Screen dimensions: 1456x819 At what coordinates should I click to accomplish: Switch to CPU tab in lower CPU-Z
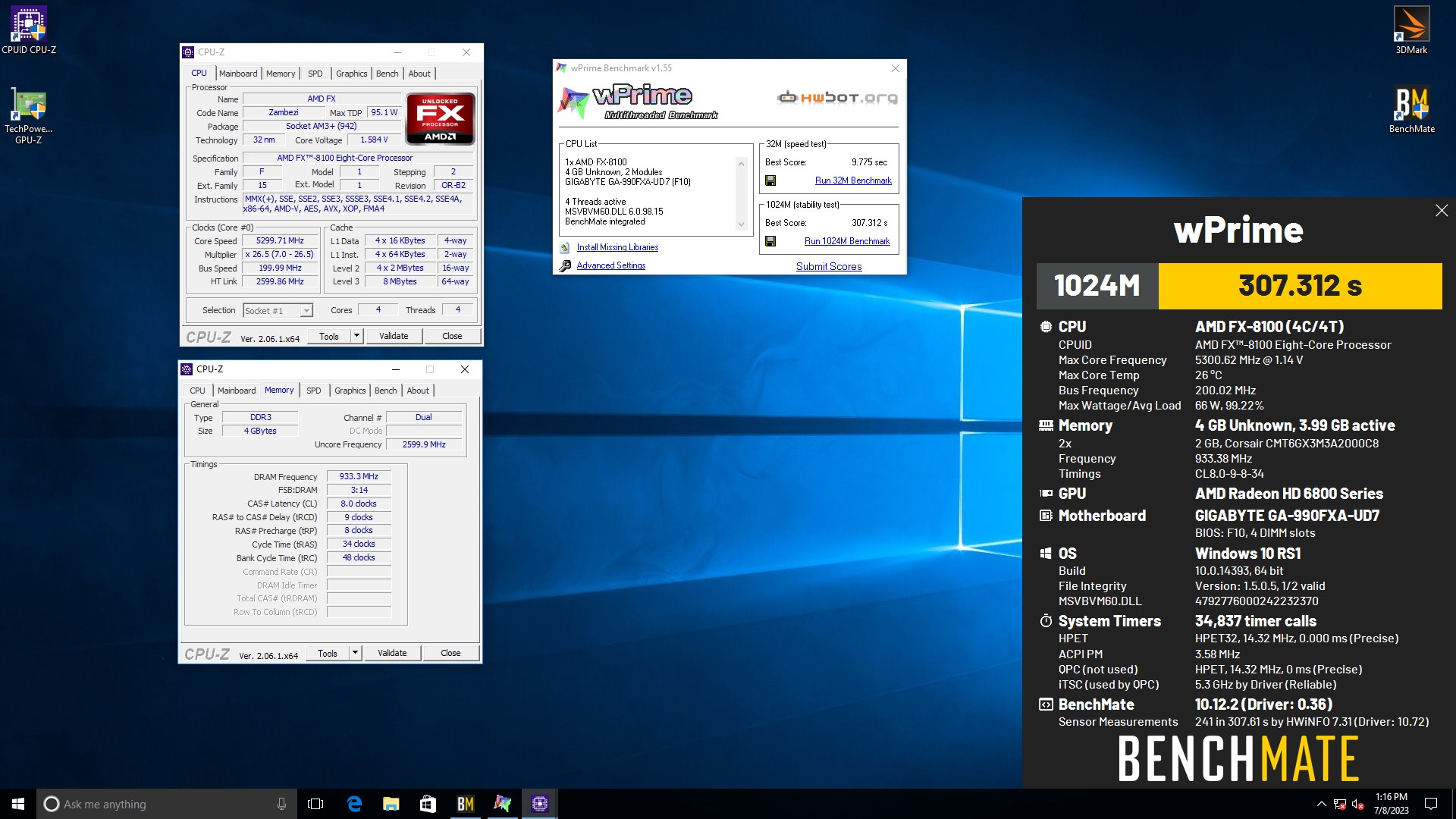197,391
